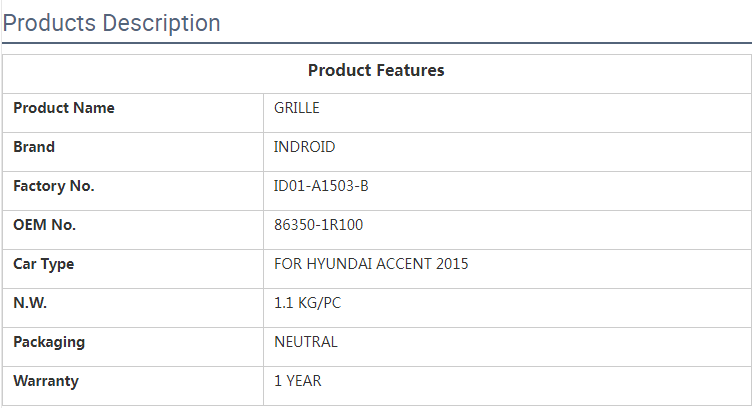The height and width of the screenshot is (408, 753).
Task: Click the Products Description heading
Action: [111, 22]
